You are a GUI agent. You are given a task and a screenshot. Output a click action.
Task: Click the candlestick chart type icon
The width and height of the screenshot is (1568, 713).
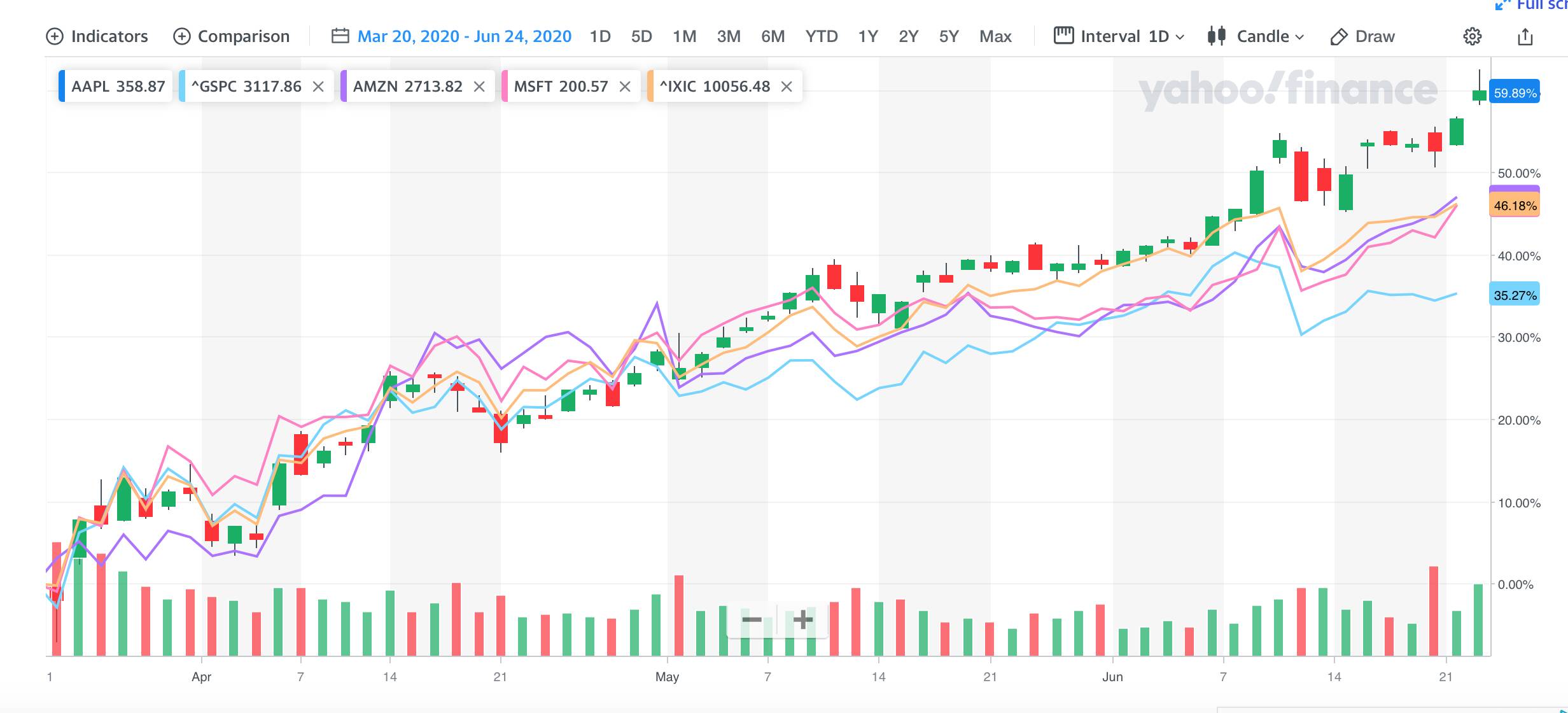coord(1217,36)
